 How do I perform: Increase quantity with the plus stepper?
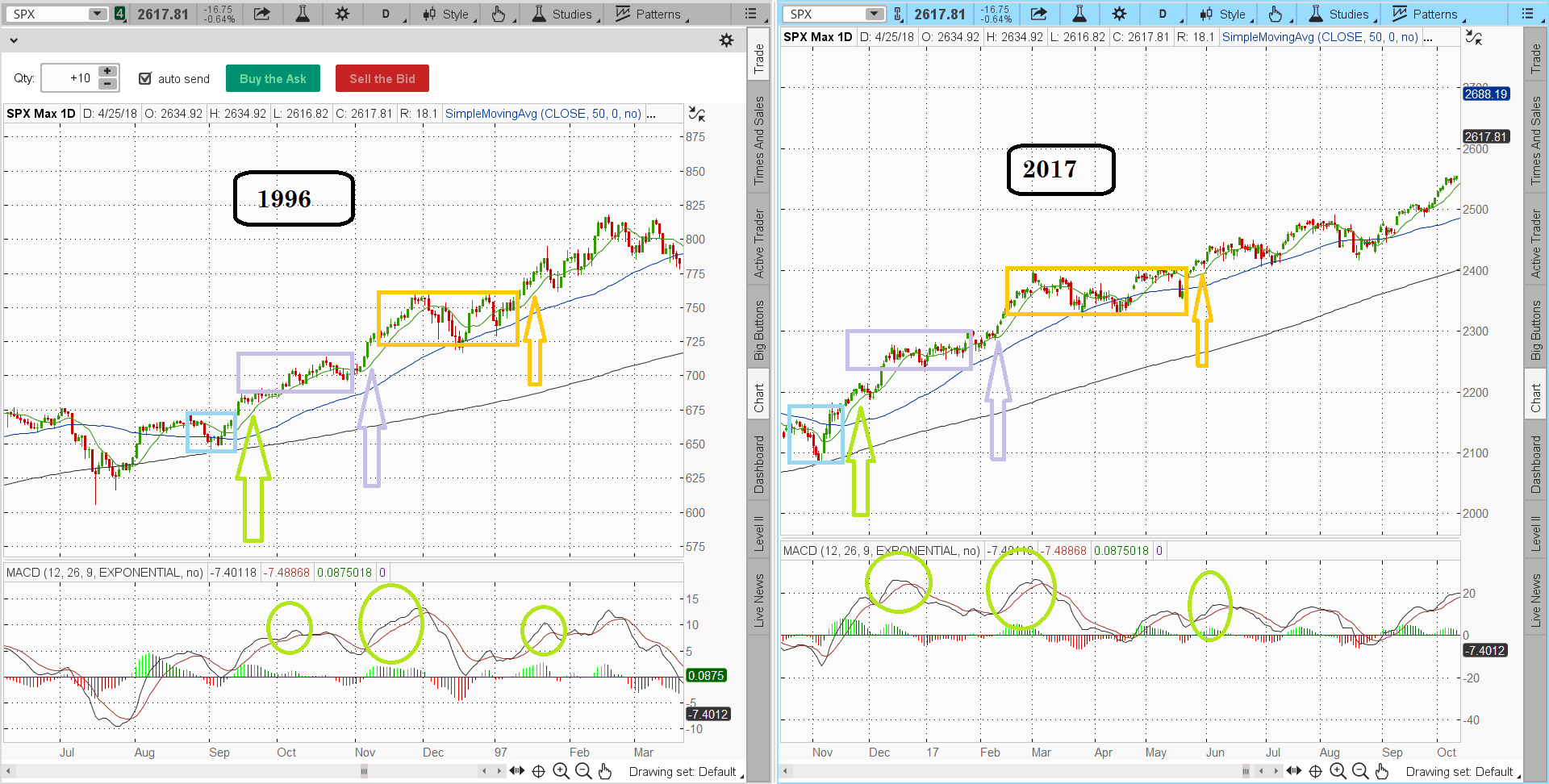107,72
